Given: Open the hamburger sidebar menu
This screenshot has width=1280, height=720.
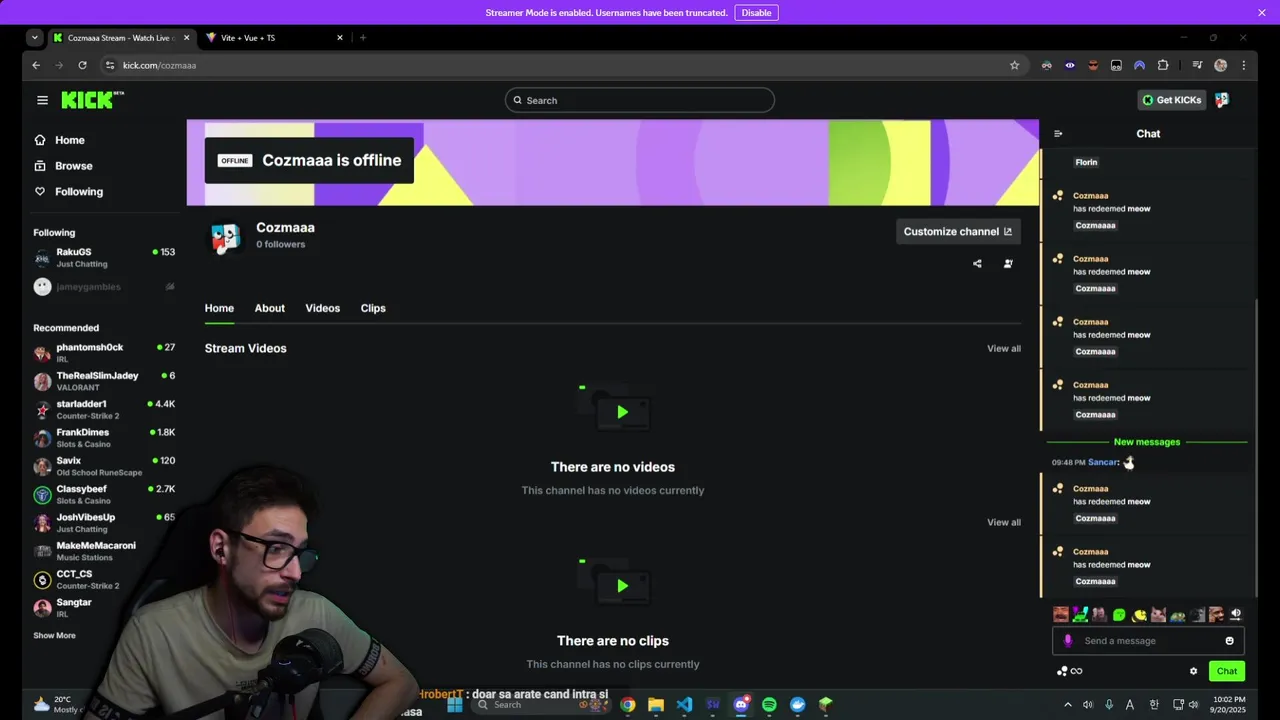Looking at the screenshot, I should point(42,100).
